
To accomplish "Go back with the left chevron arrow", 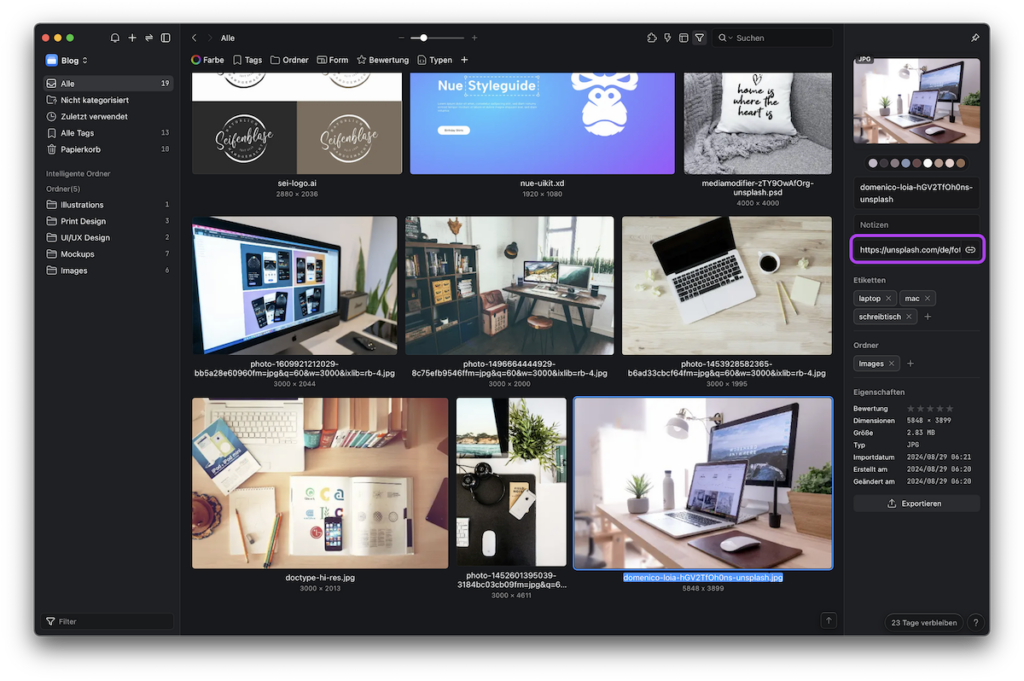I will click(194, 38).
